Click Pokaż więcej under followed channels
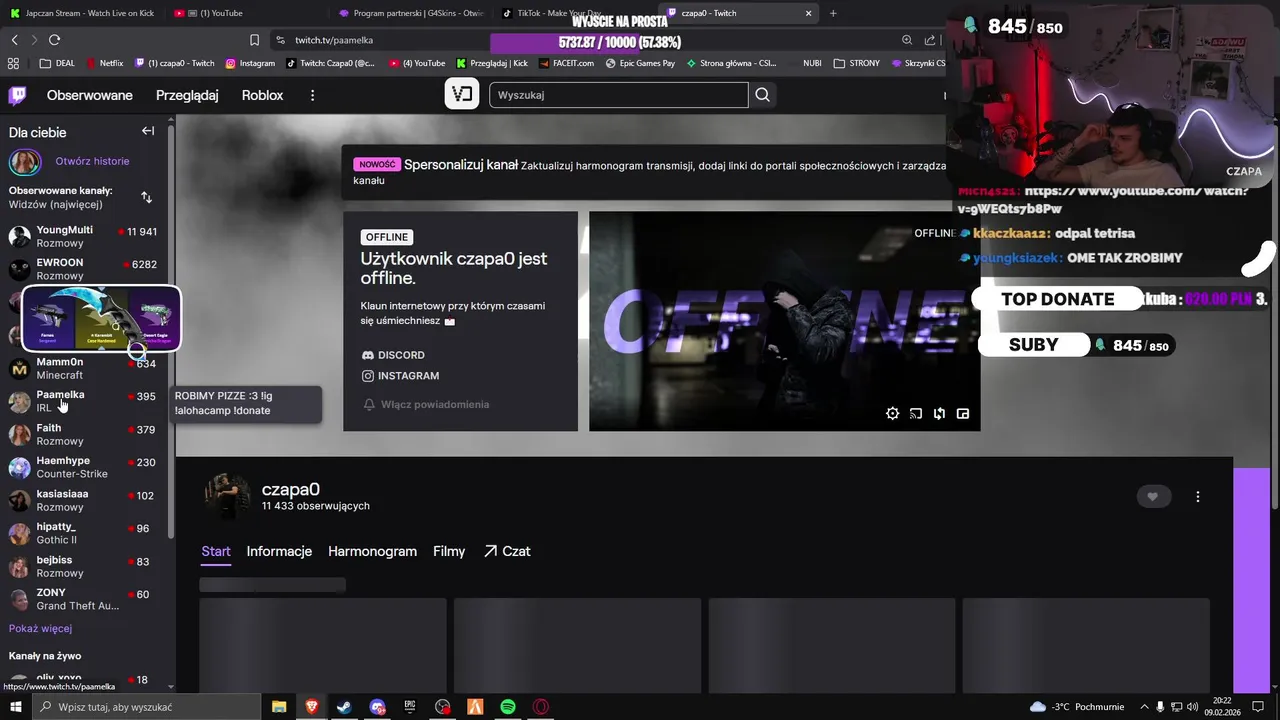Image resolution: width=1280 pixels, height=720 pixels. tap(40, 628)
